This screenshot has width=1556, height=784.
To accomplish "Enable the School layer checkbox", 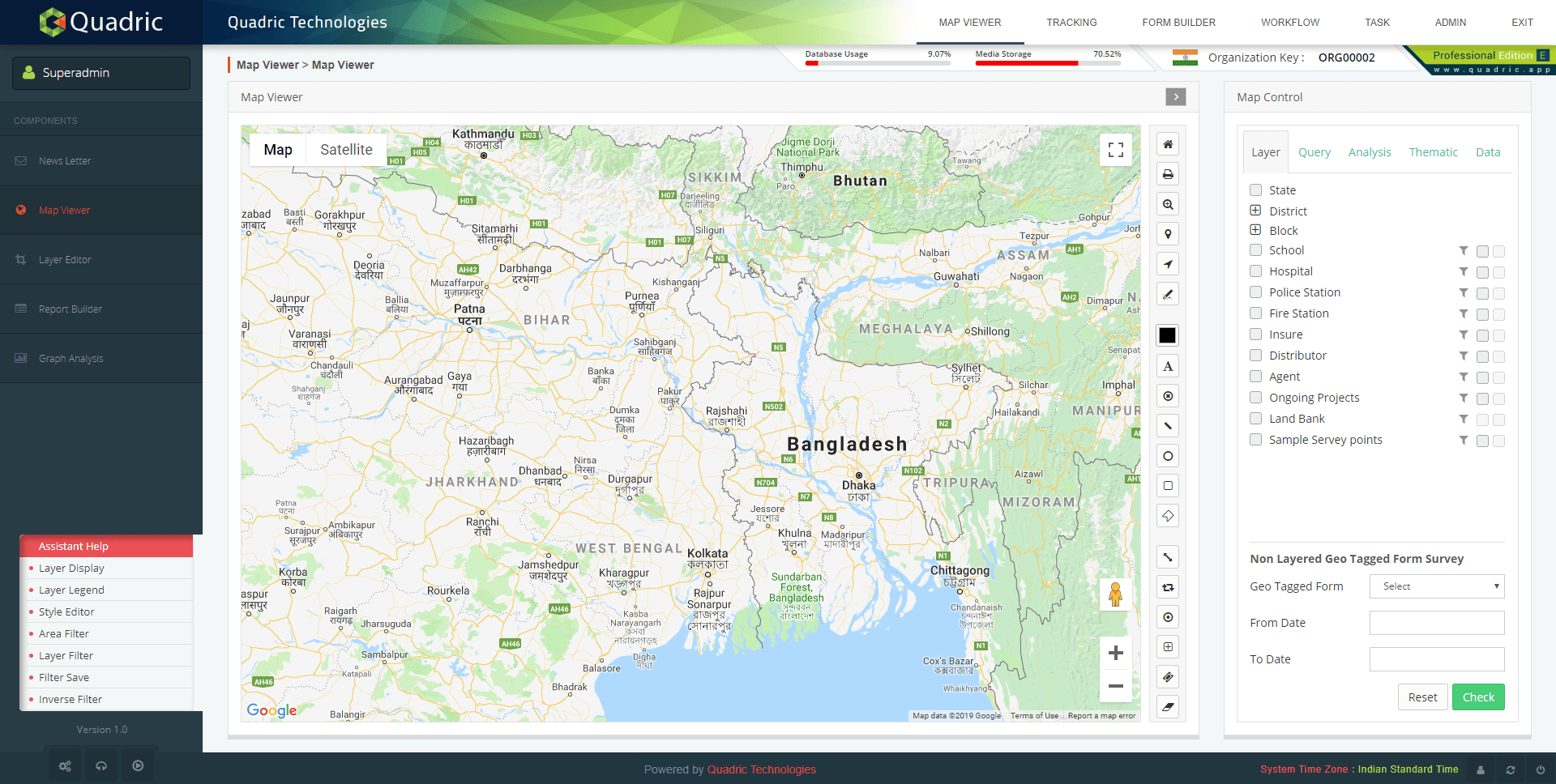I will point(1255,250).
